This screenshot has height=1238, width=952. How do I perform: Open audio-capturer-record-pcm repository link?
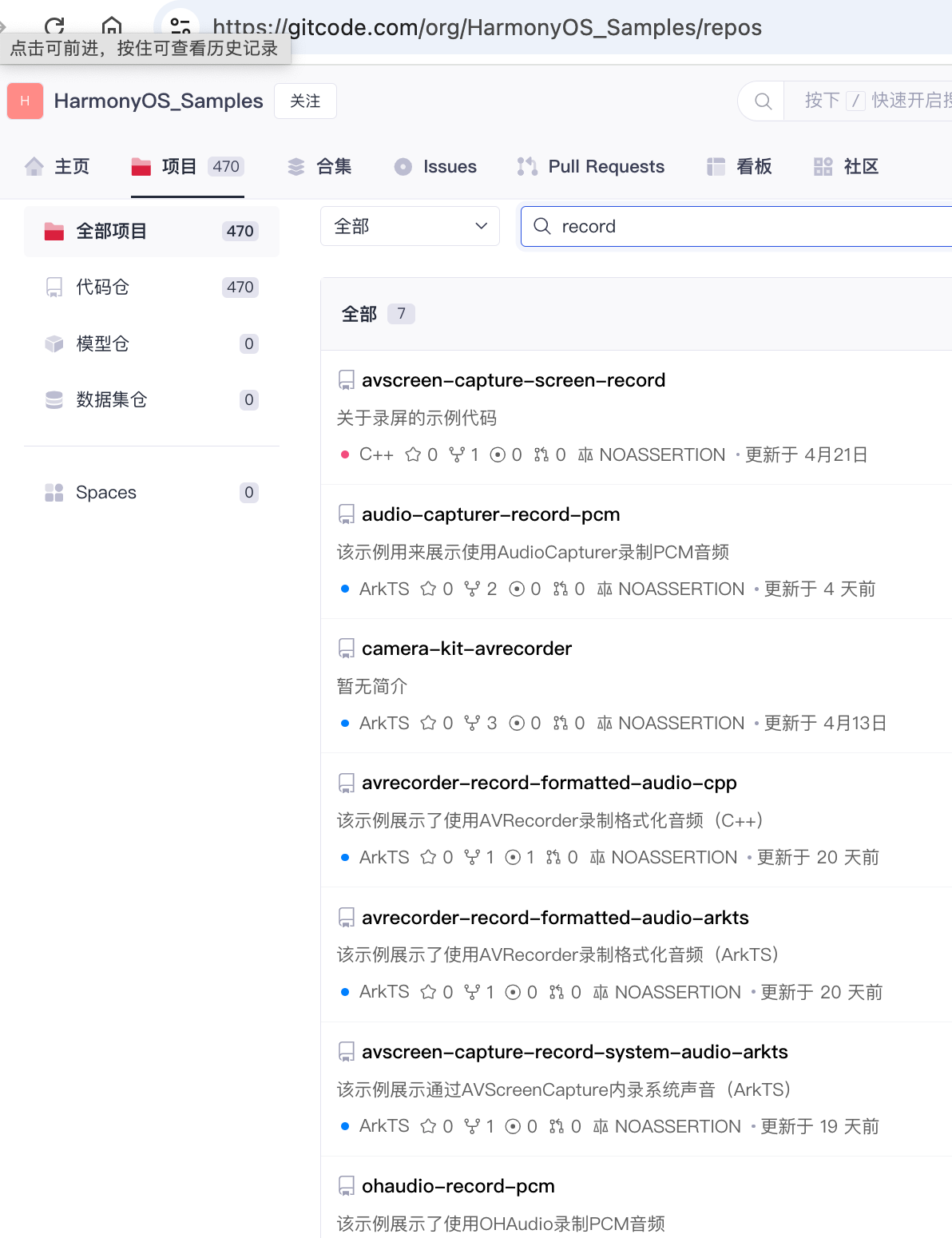point(491,514)
